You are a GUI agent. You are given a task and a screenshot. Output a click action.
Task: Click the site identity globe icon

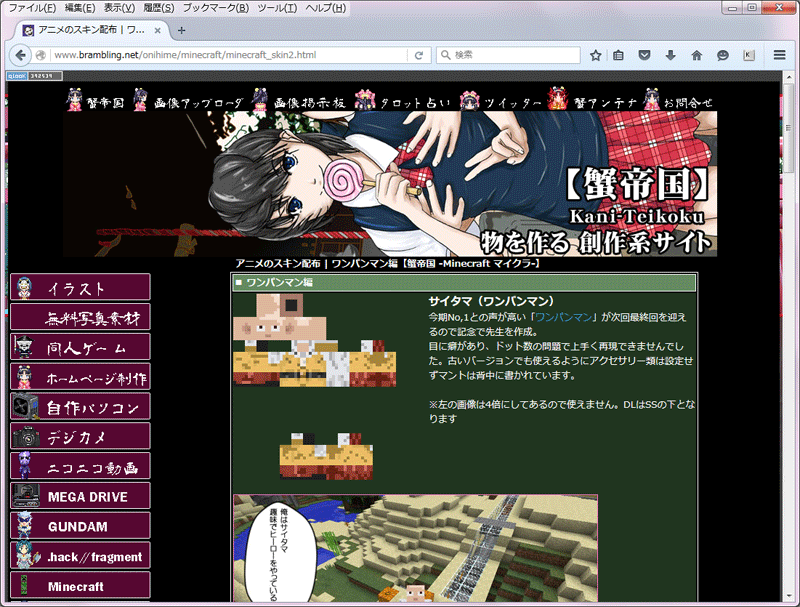pos(41,55)
